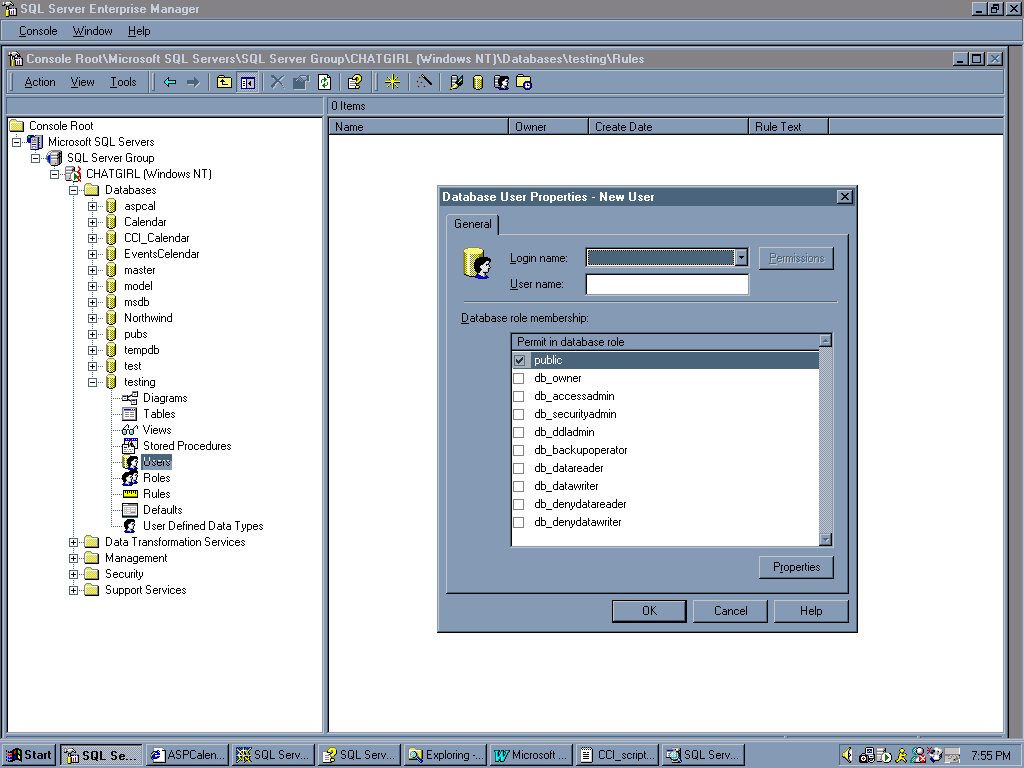Click the Run a Wizard wand icon

tap(424, 82)
